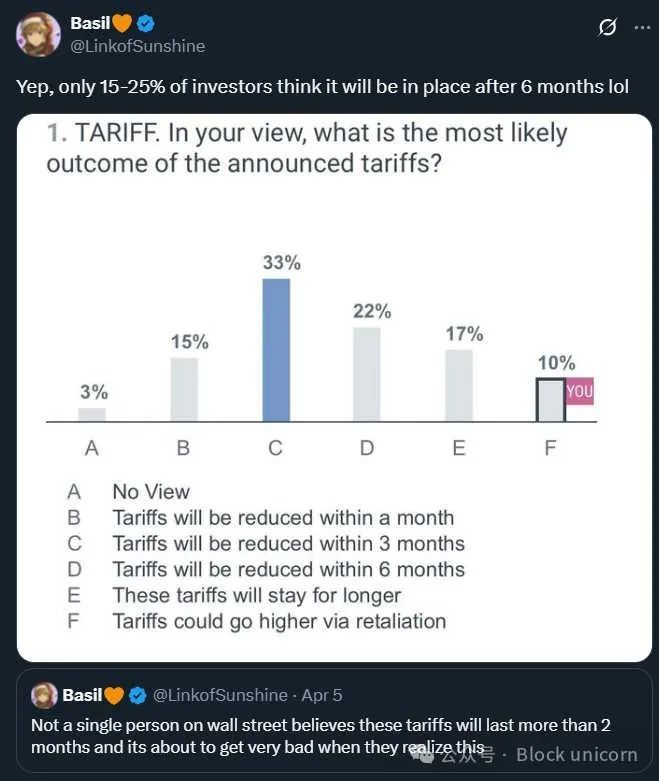This screenshot has height=781, width=659.
Task: Click the verified badge in quoted tweet
Action: tap(138, 695)
